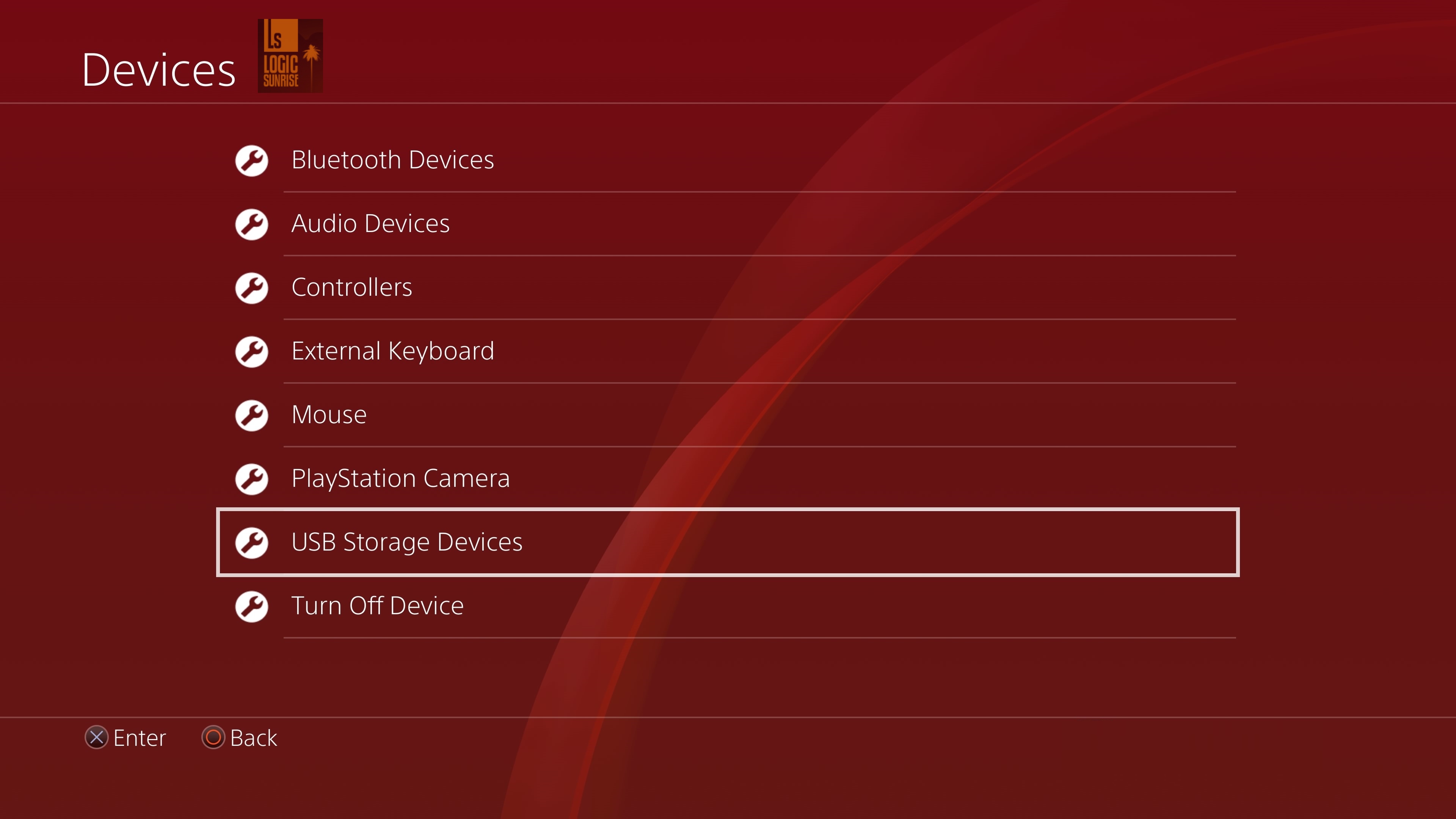Click the wrench icon of USB Storage Devices
Image resolution: width=1456 pixels, height=819 pixels.
coord(251,543)
